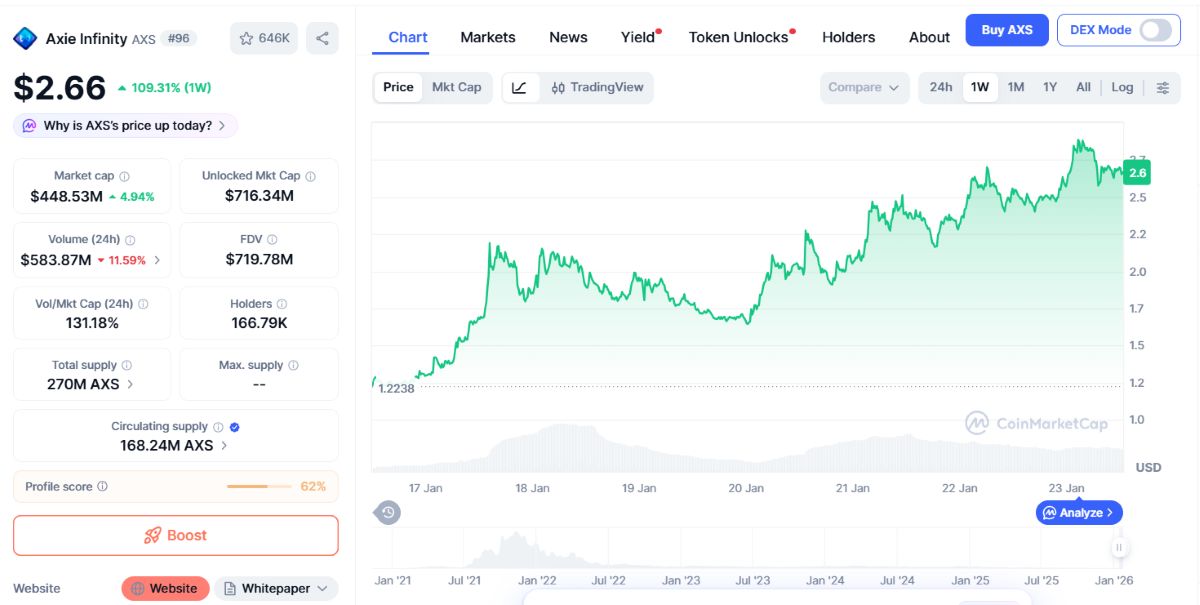Viewport: 1200px width, 605px height.
Task: Click Vol/Mkt Cap (24h) info icon
Action: [x=143, y=304]
